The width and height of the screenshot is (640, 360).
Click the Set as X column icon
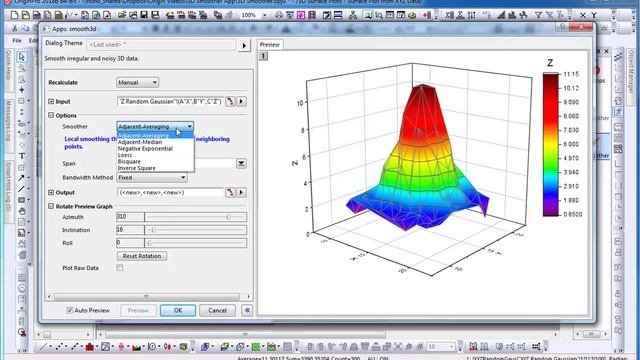click(x=583, y=16)
